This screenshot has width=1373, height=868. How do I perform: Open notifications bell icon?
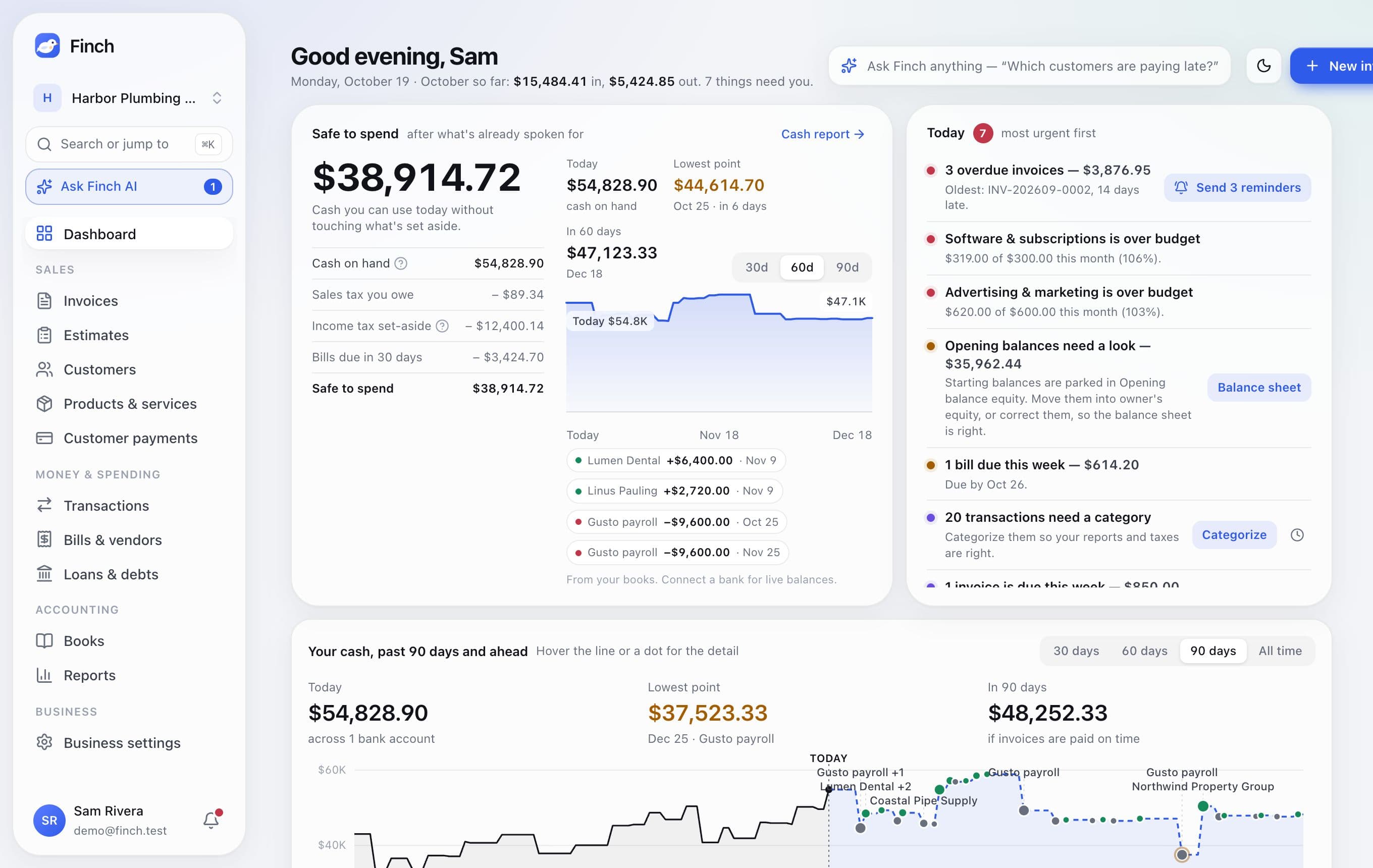coord(212,820)
